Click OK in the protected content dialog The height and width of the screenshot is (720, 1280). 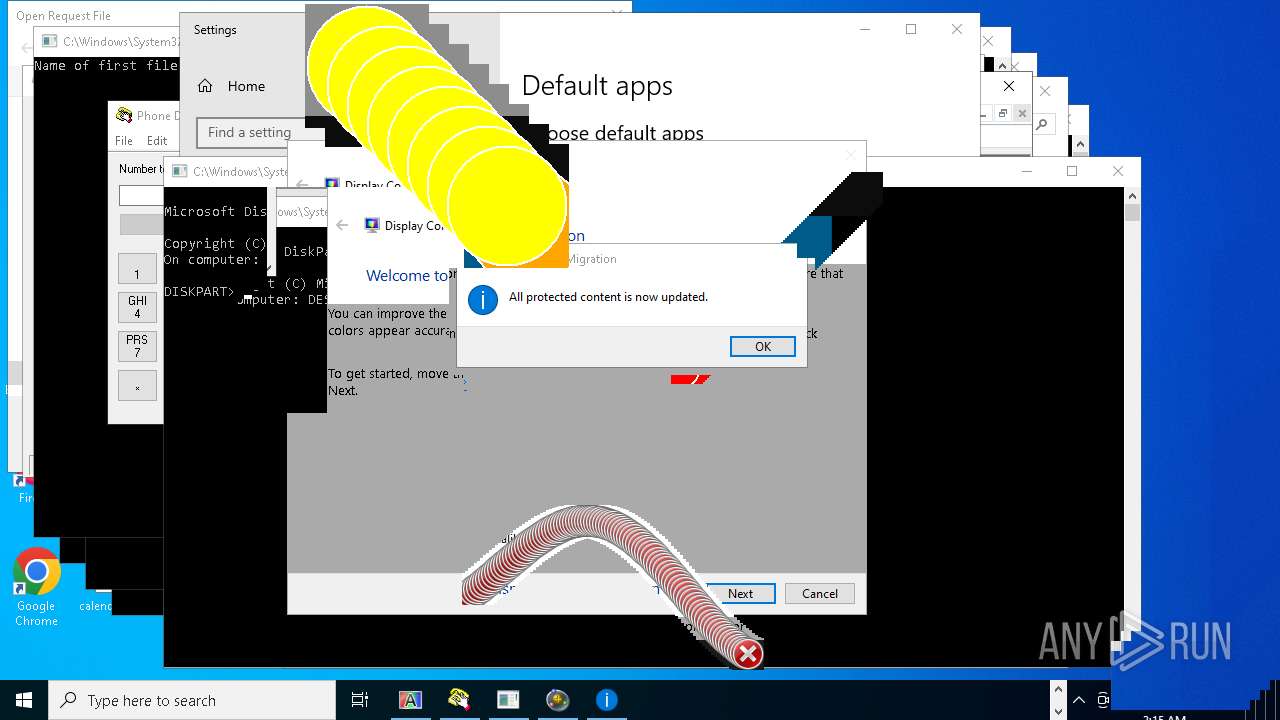click(x=762, y=346)
